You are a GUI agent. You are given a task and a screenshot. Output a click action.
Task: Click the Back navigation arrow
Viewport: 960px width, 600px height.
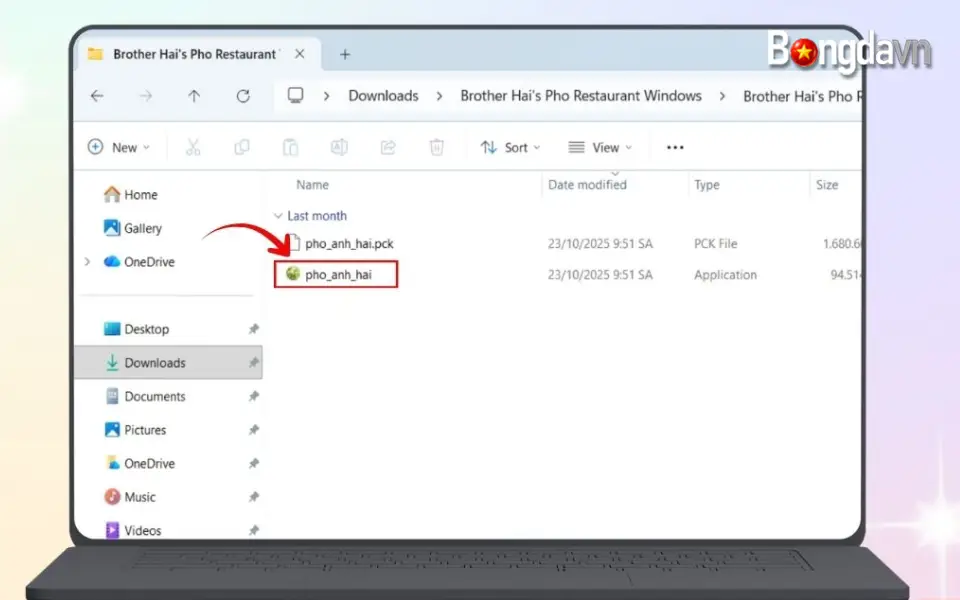pos(97,96)
